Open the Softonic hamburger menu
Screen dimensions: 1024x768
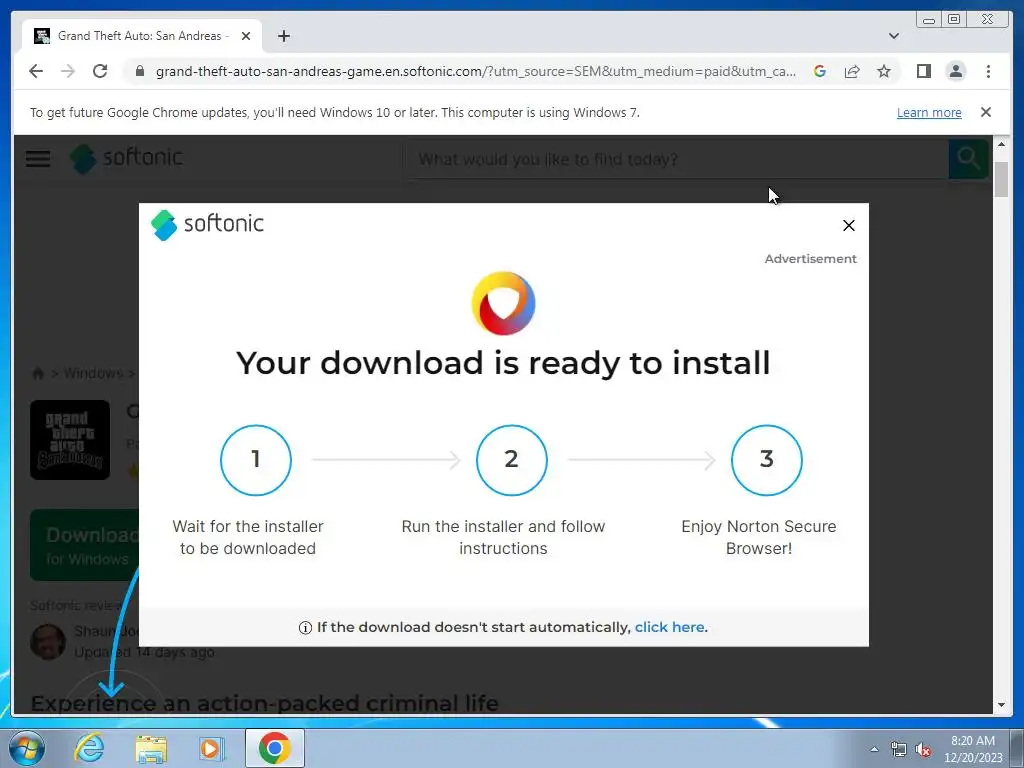click(x=38, y=158)
